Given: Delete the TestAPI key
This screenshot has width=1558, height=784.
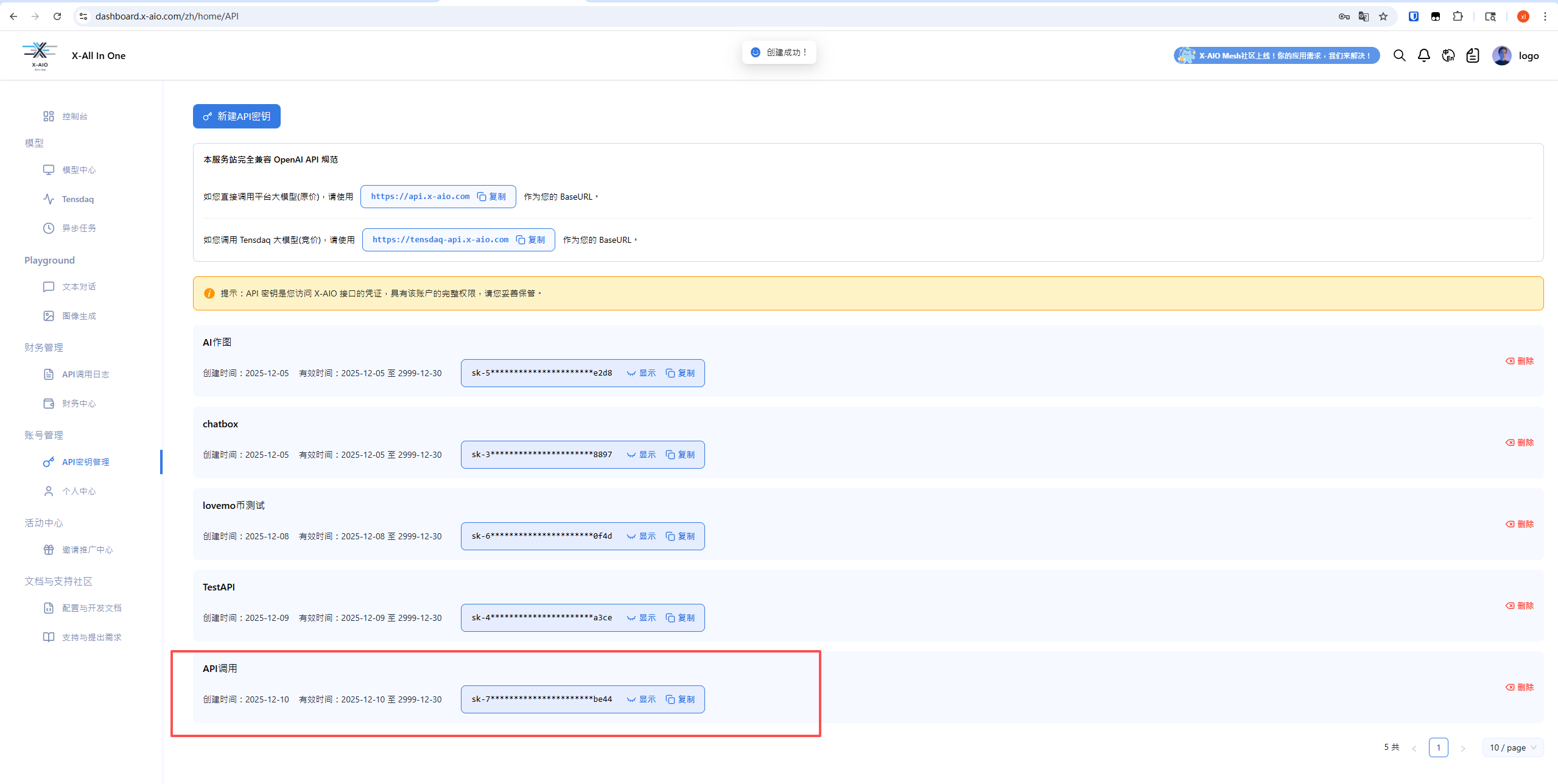Looking at the screenshot, I should (1520, 606).
